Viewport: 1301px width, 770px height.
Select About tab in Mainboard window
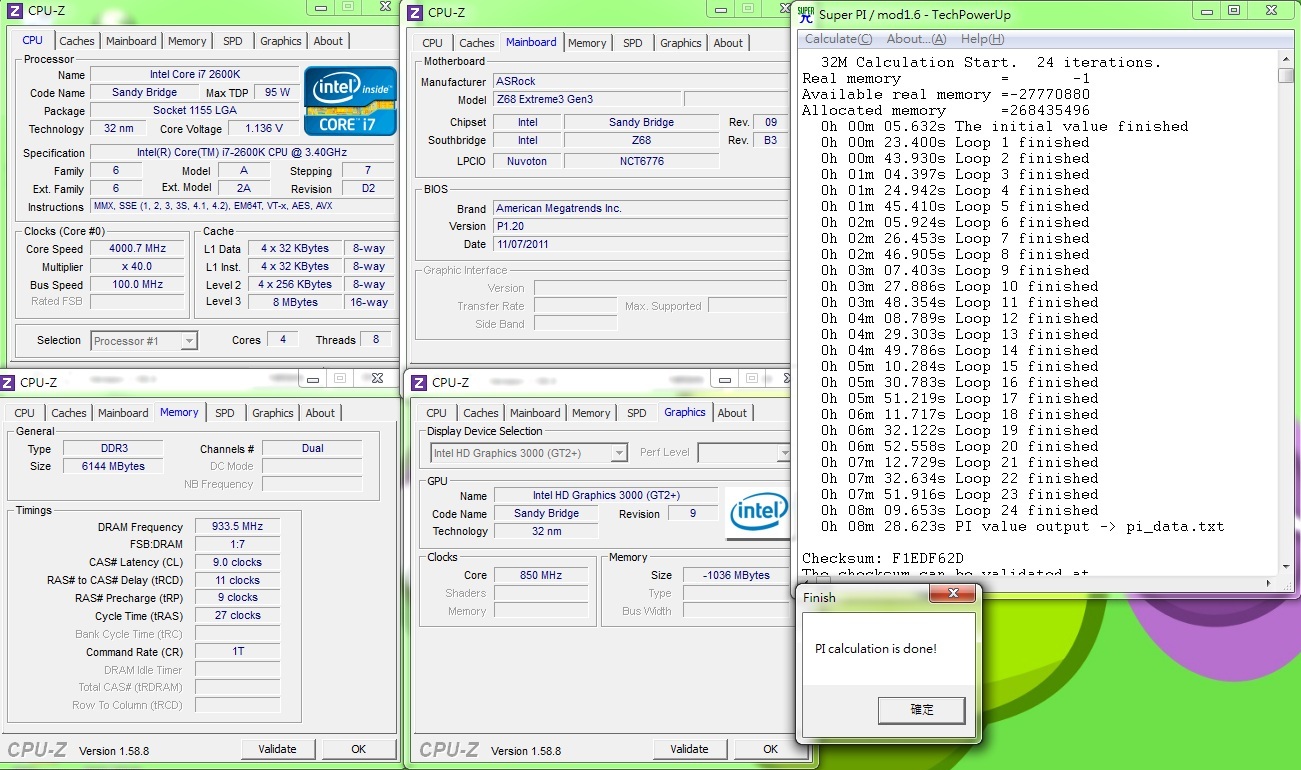(728, 43)
